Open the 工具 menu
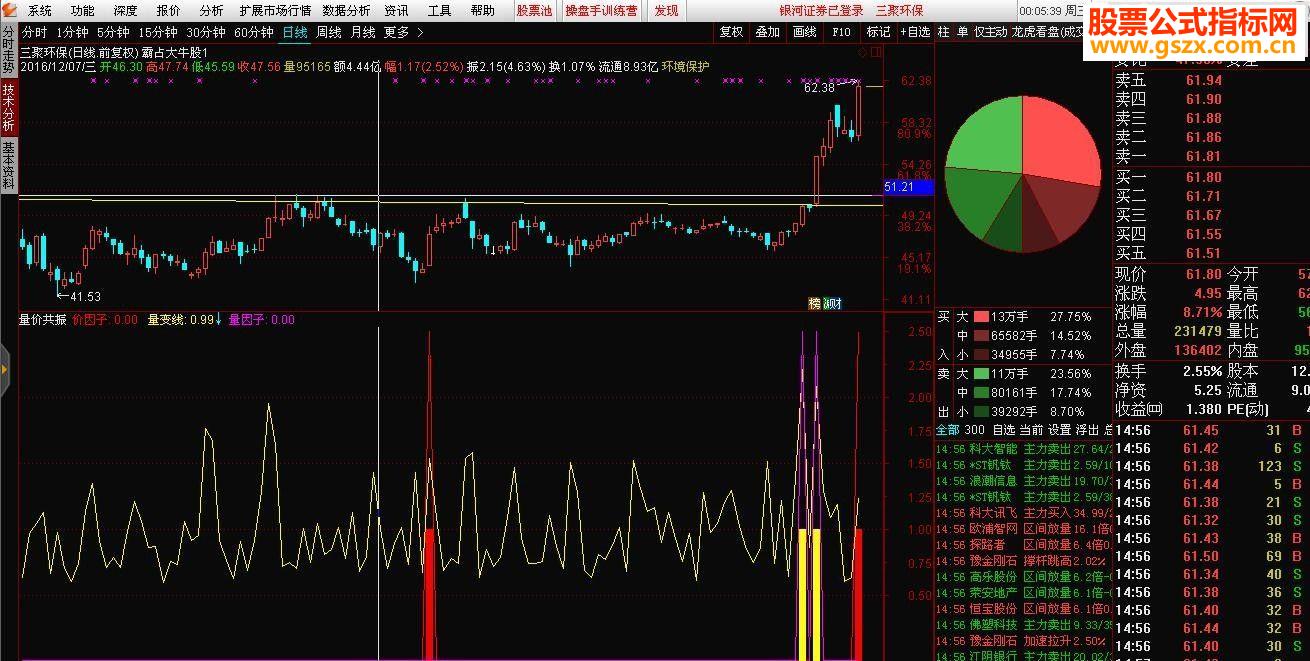1310x661 pixels. (439, 11)
